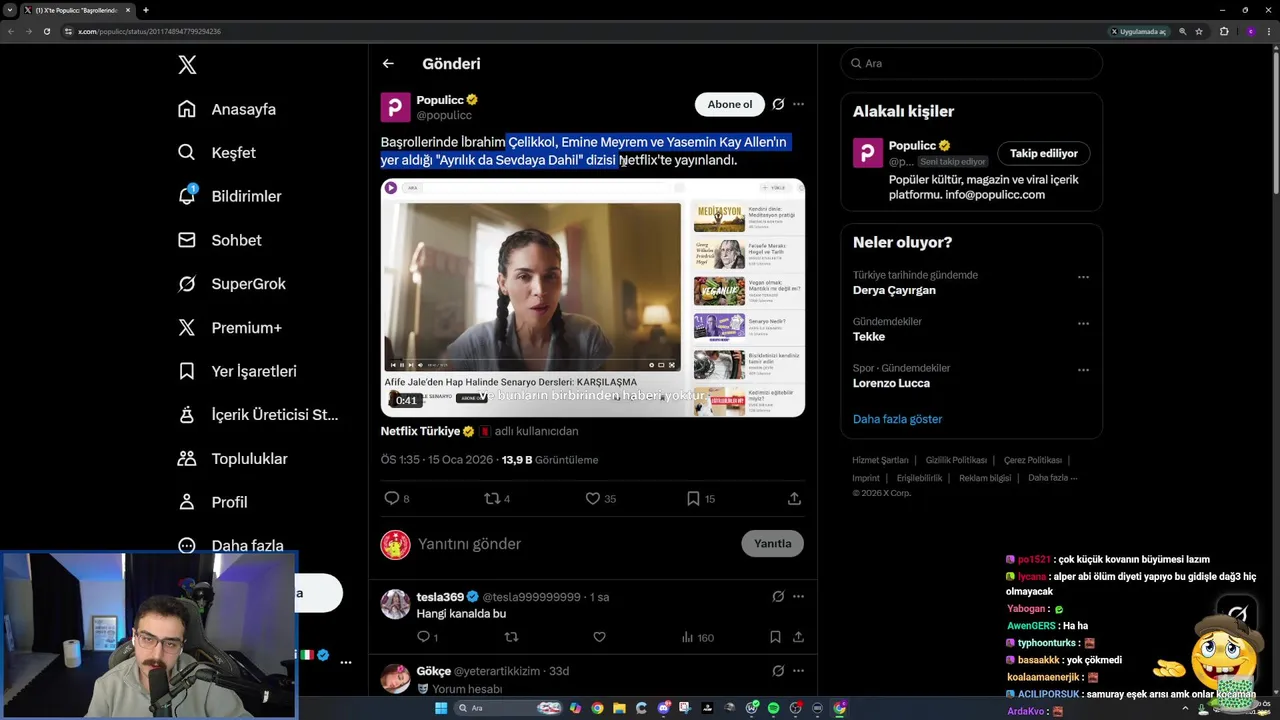Click the Takip ediyor button for Populicc
Viewport: 1280px width, 720px height.
[1043, 153]
